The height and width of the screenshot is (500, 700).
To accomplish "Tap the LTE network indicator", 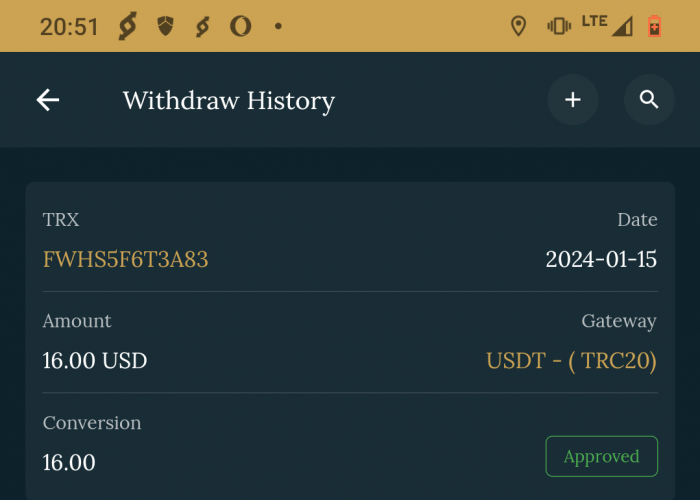I will [593, 21].
